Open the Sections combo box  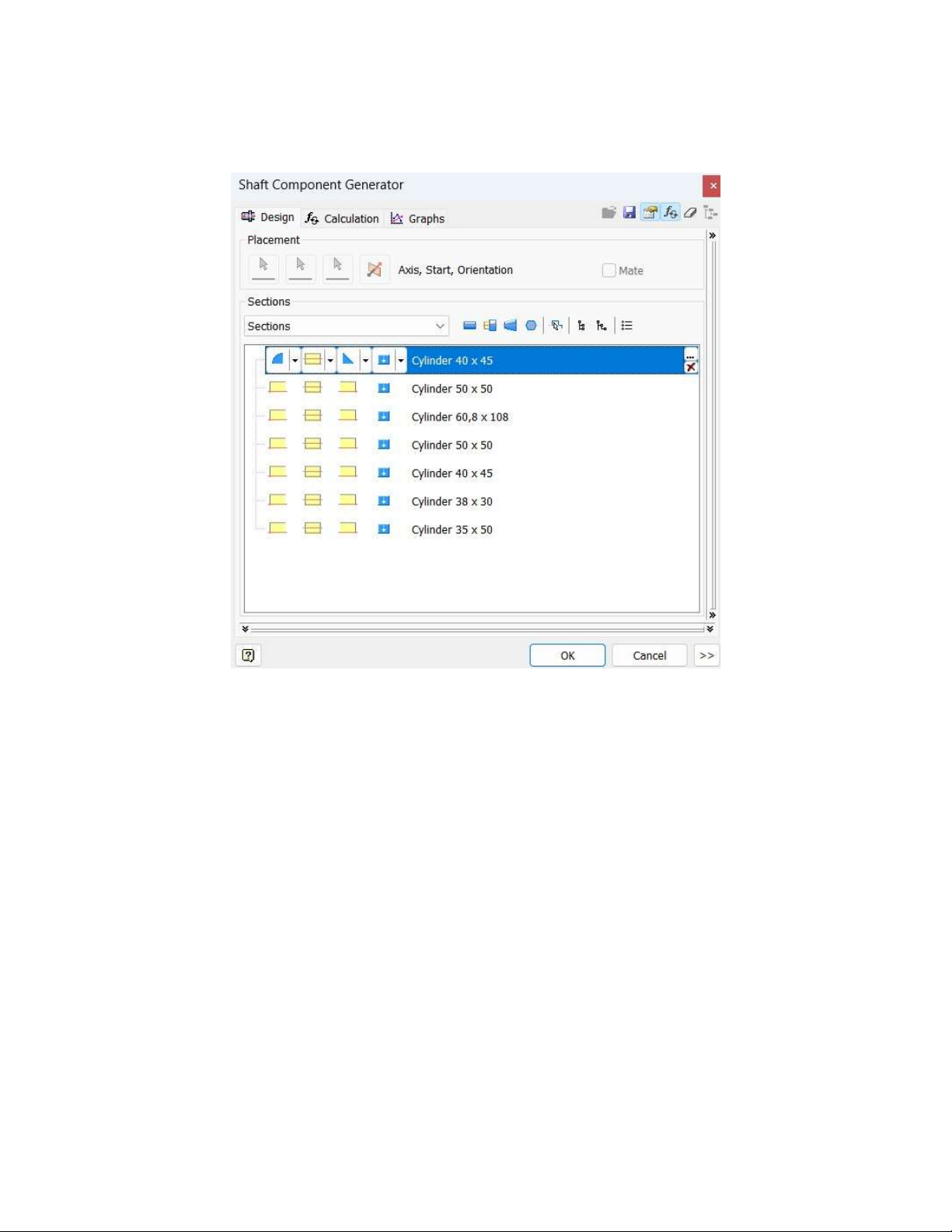[x=347, y=326]
